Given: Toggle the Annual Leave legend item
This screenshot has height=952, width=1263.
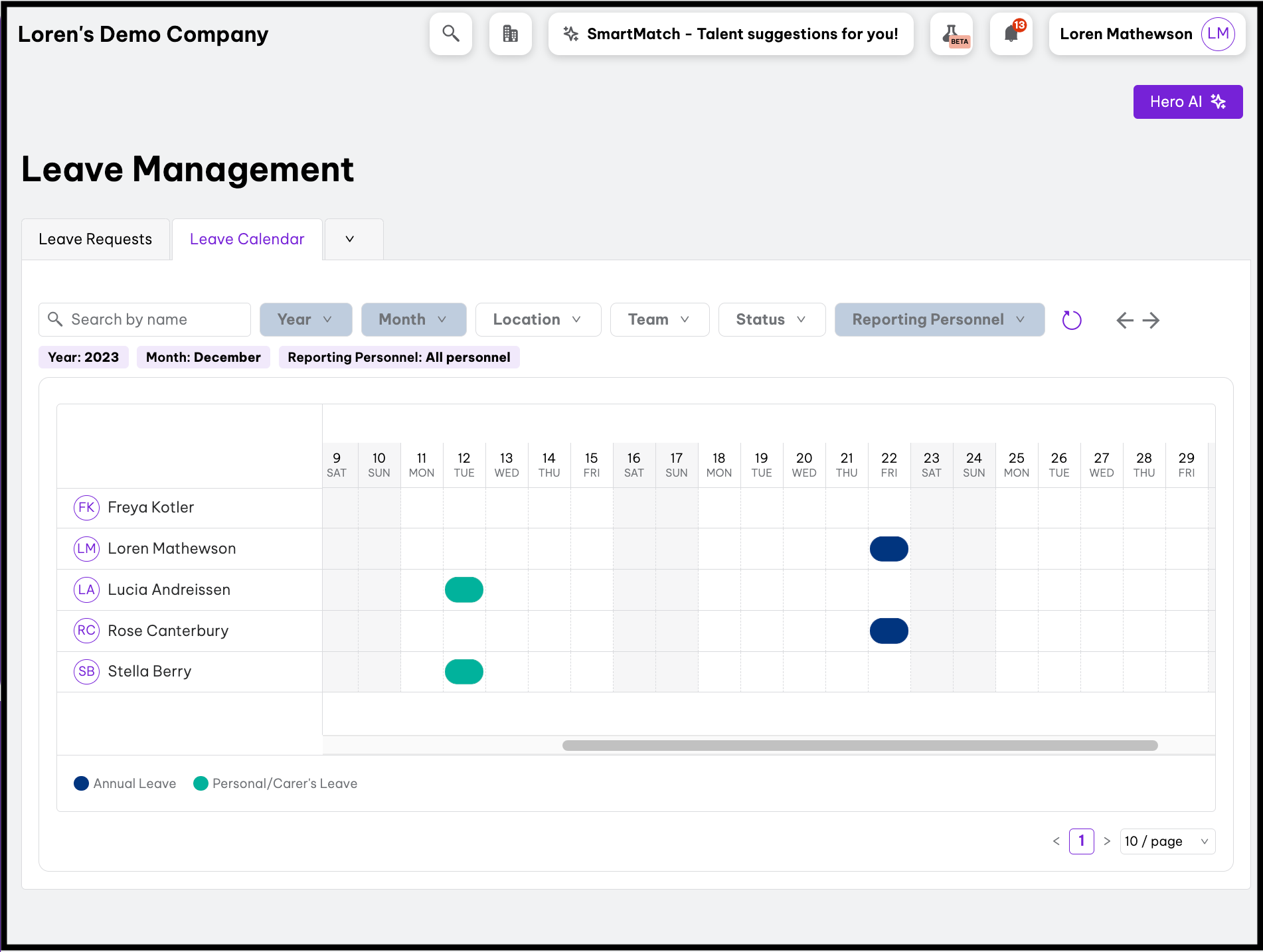Looking at the screenshot, I should coord(126,783).
